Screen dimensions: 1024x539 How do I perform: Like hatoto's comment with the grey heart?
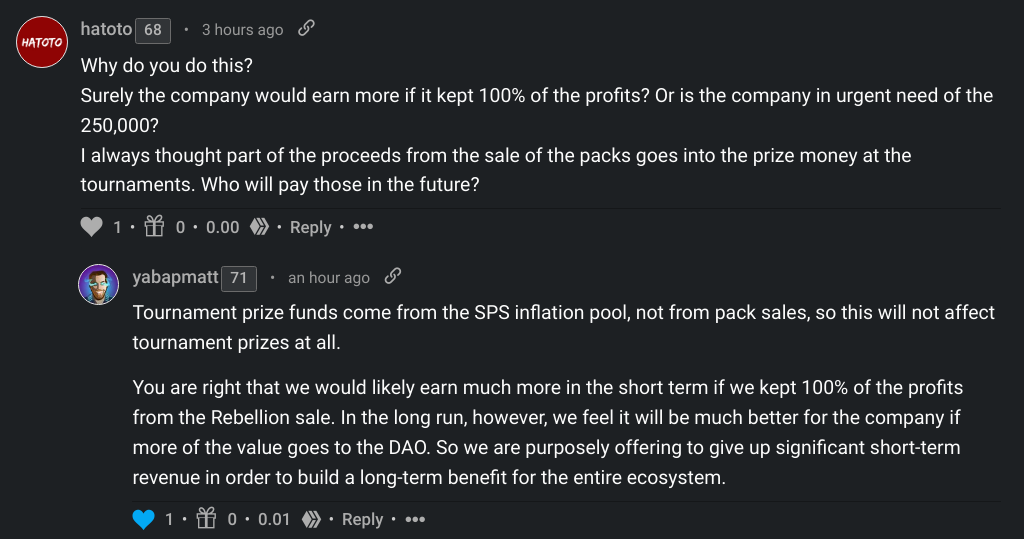click(x=92, y=227)
